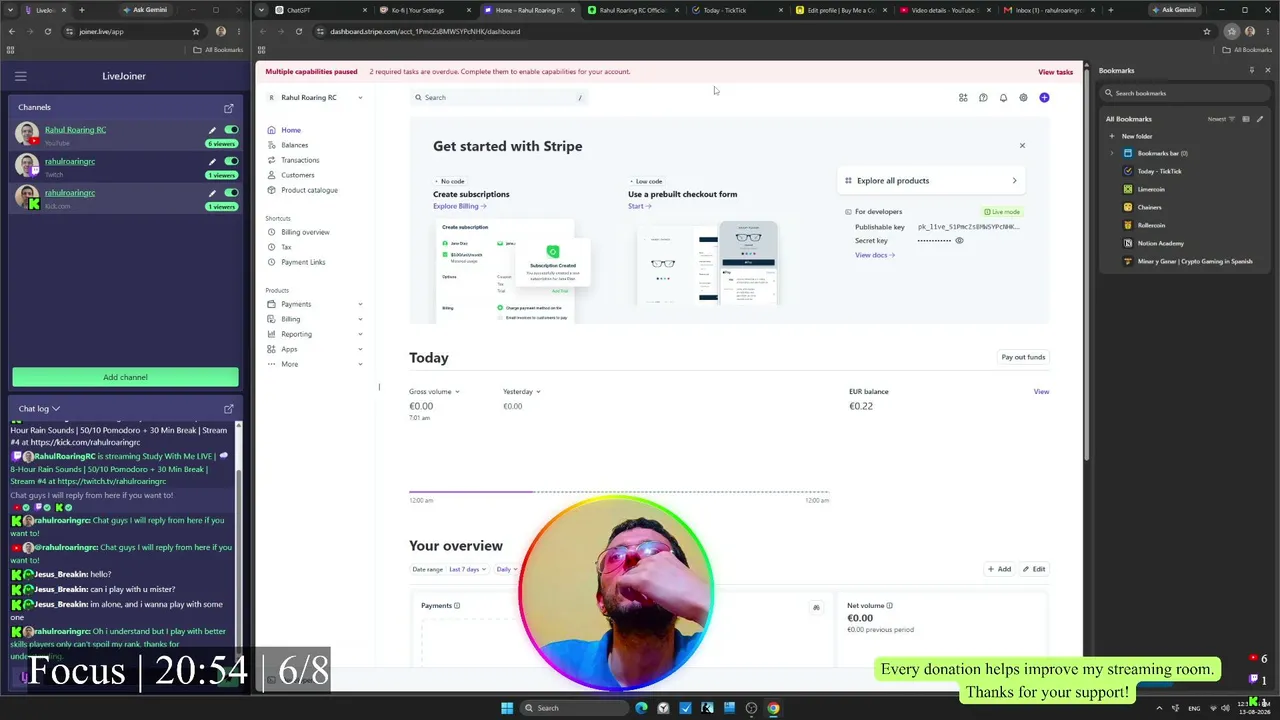
Task: Open Stripe settings gear
Action: (x=1023, y=98)
